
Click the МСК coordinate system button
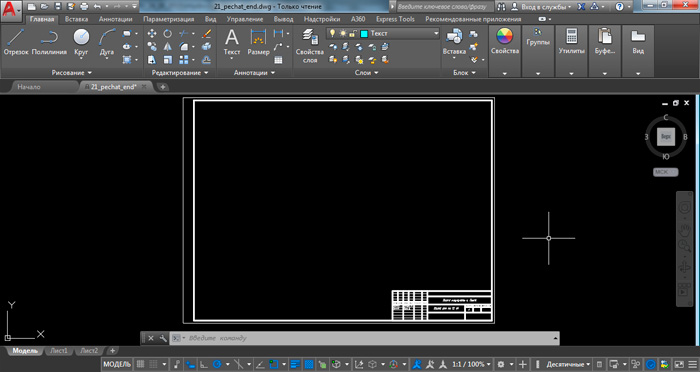[x=665, y=172]
